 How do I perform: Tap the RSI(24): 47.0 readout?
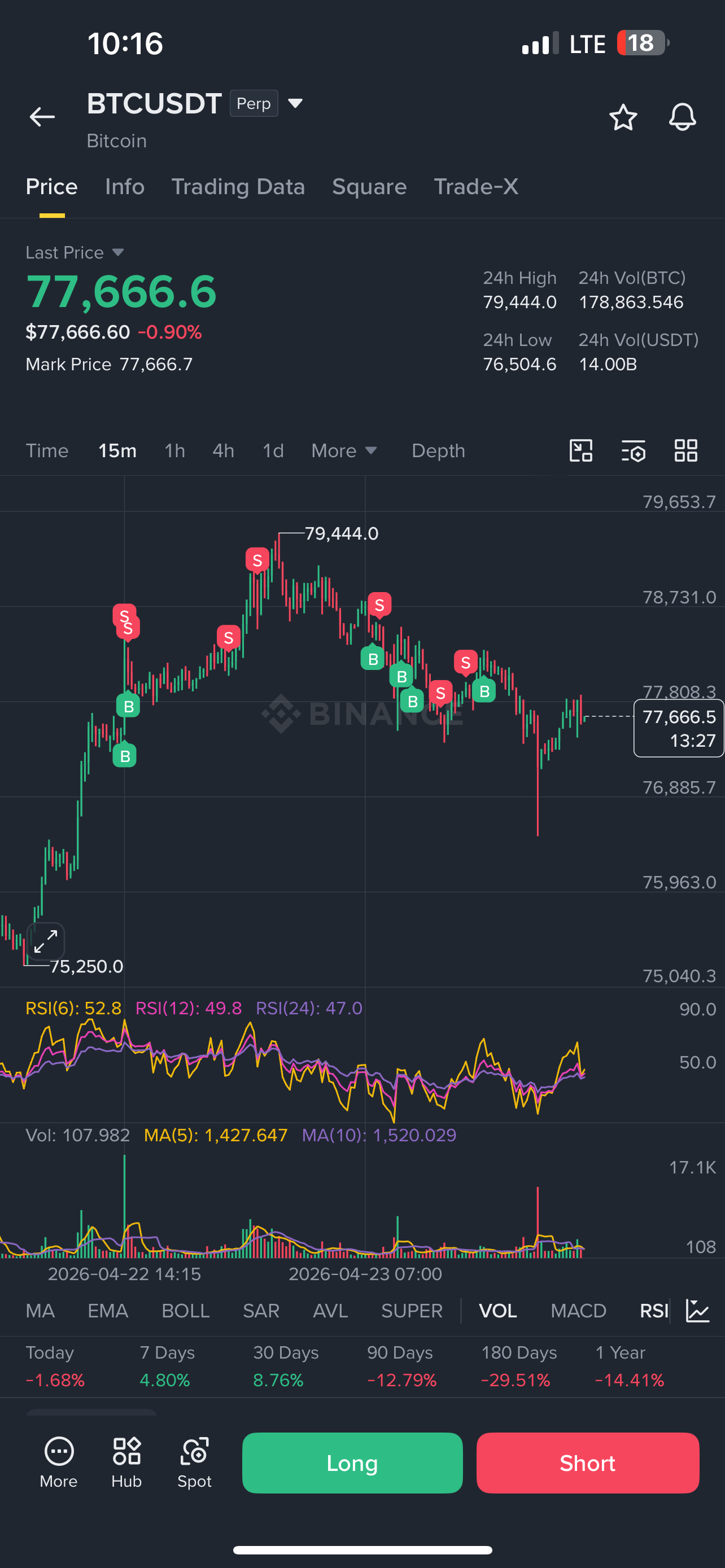[309, 1009]
